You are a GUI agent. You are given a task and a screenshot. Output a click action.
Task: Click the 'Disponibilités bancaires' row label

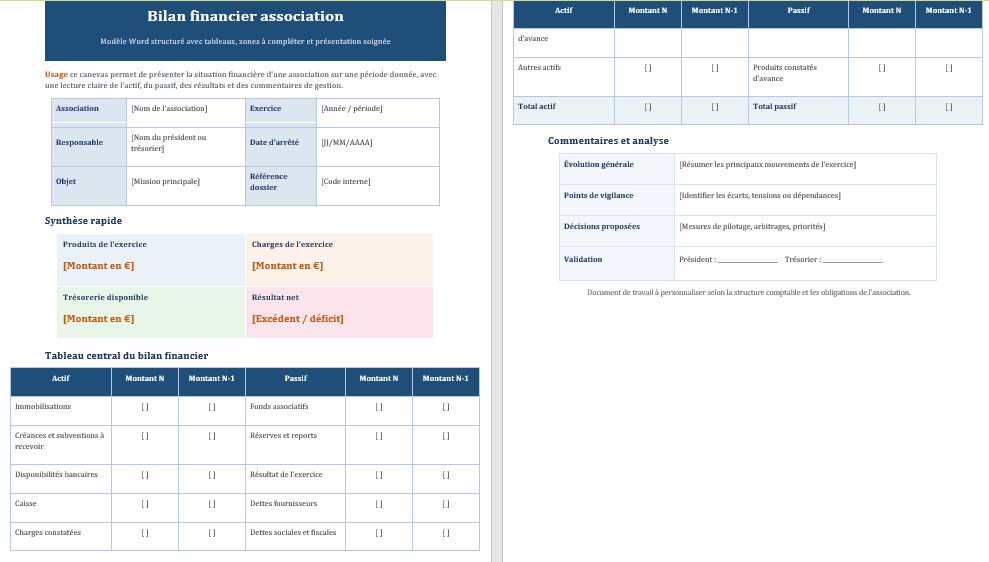(x=56, y=474)
